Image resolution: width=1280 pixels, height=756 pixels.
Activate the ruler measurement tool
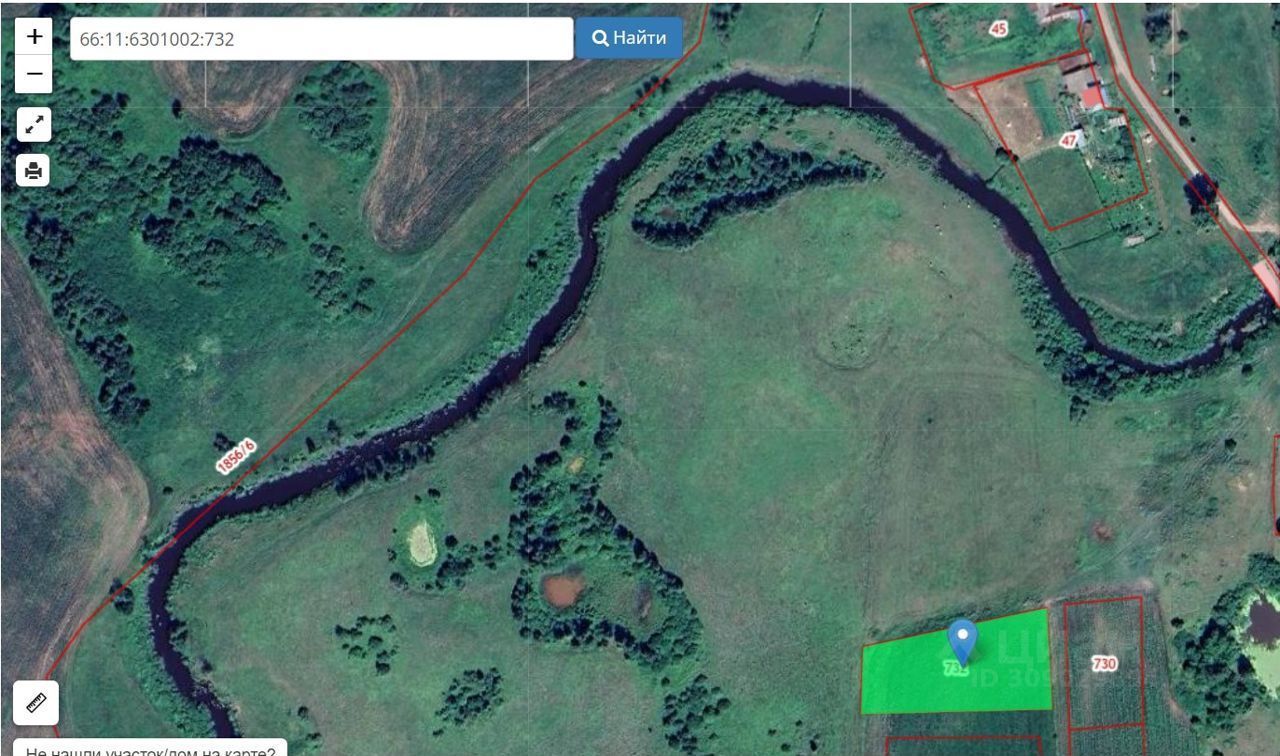click(x=36, y=703)
